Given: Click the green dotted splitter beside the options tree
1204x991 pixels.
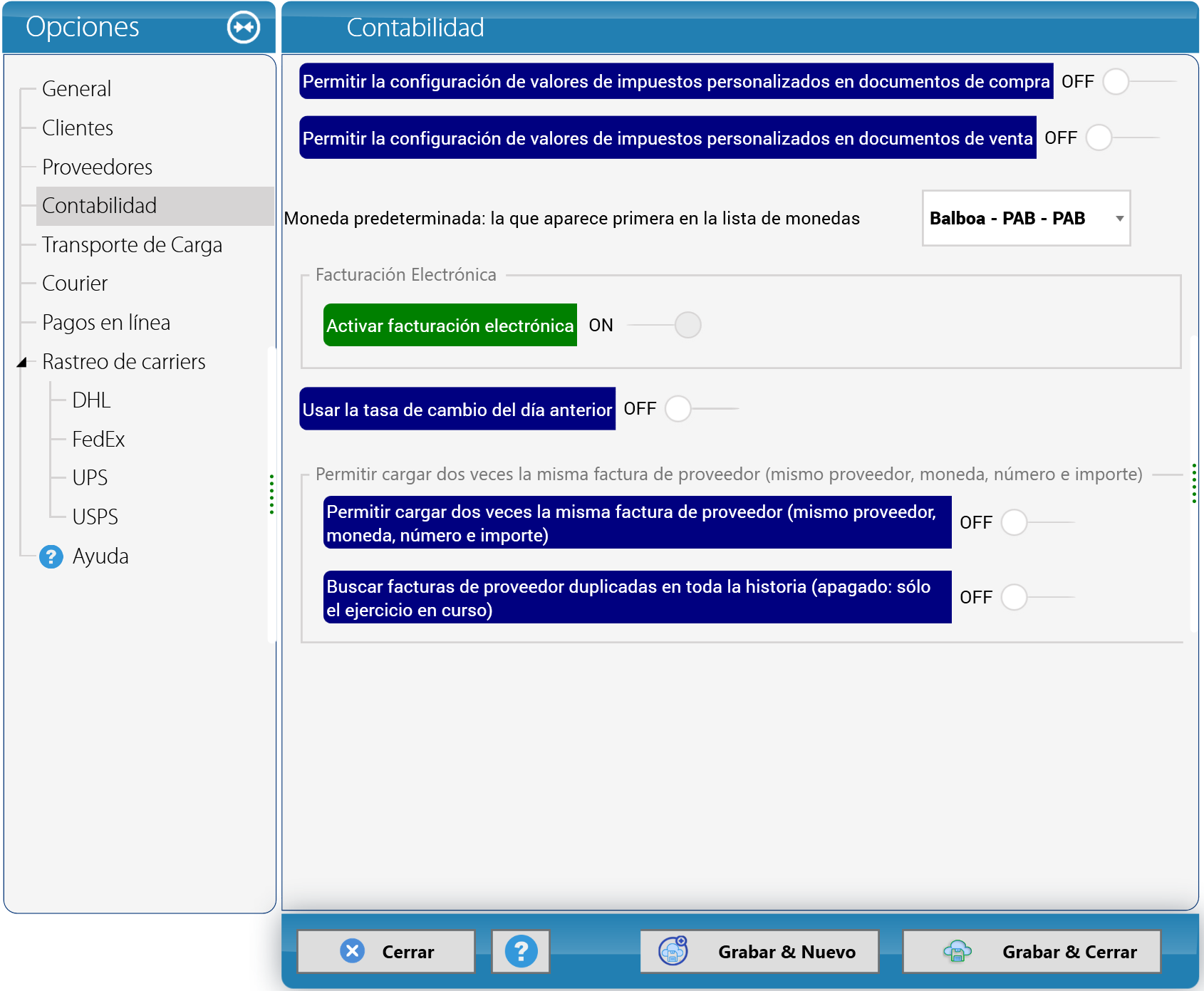Looking at the screenshot, I should pos(271,494).
